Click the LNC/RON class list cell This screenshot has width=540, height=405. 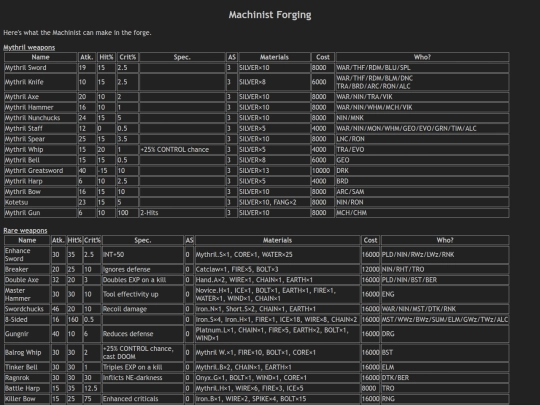[x=422, y=139]
